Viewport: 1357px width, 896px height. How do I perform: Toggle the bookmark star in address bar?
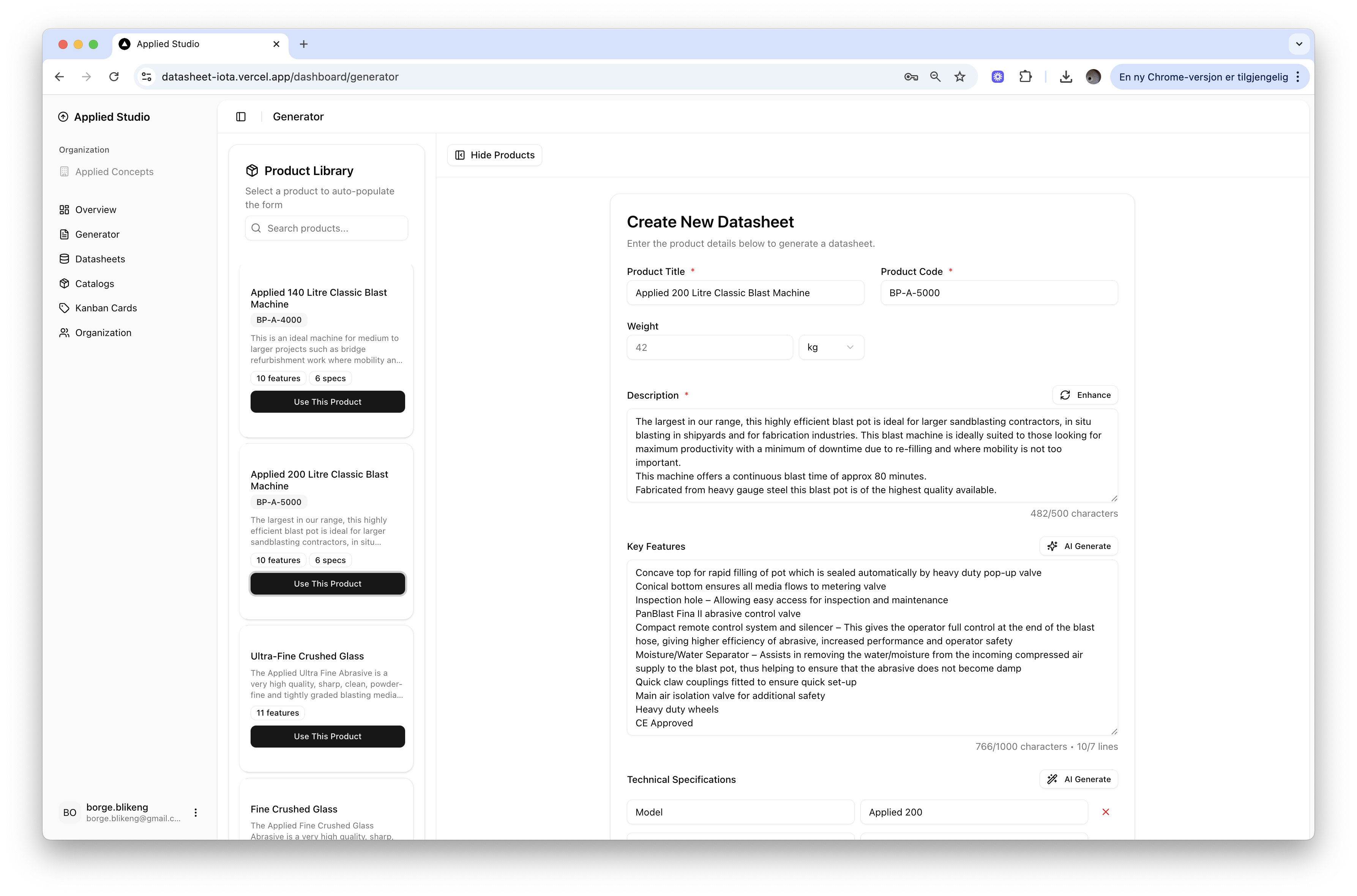[x=960, y=76]
